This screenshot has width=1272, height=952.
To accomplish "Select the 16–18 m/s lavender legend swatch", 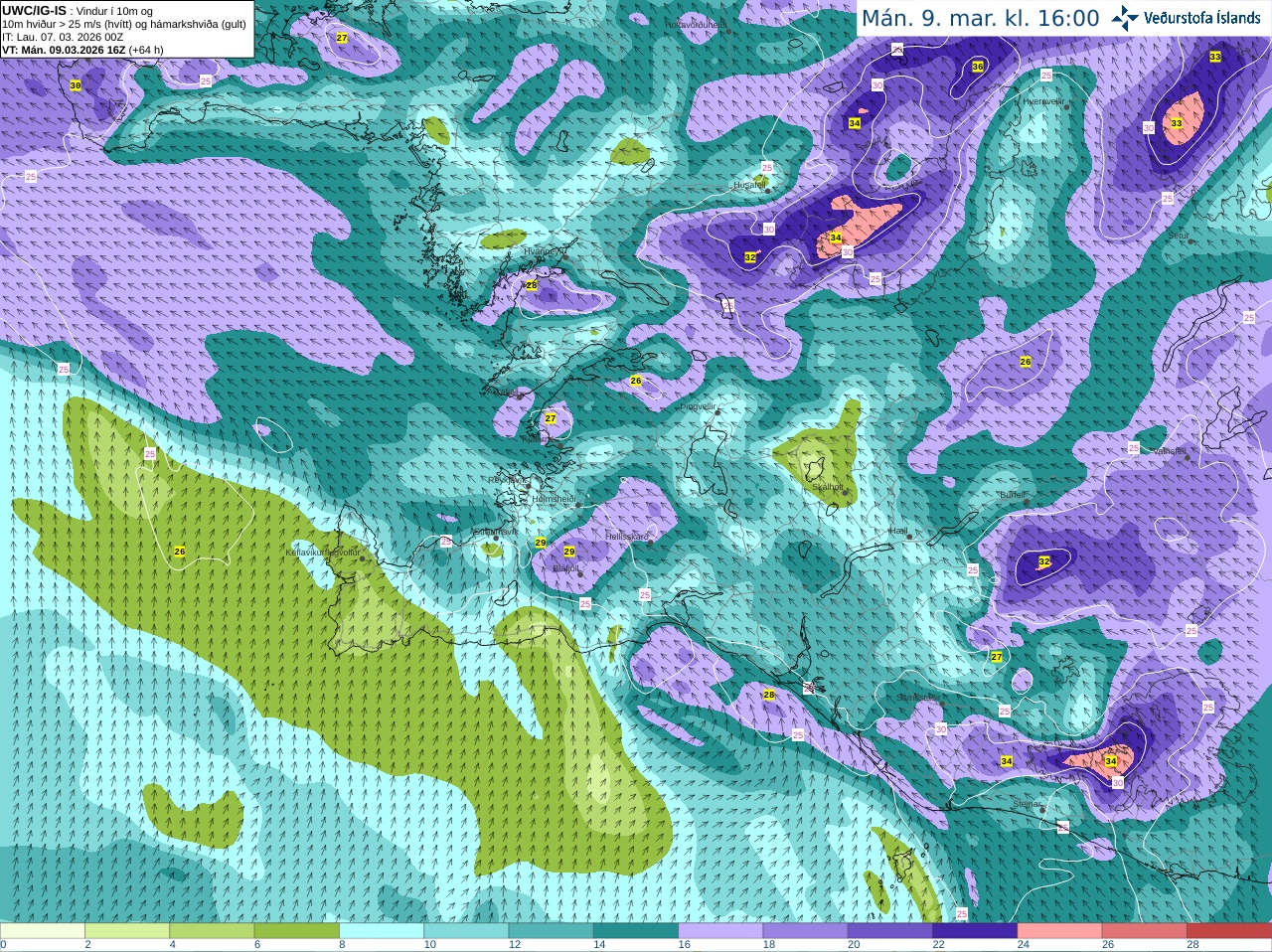I will click(720, 931).
